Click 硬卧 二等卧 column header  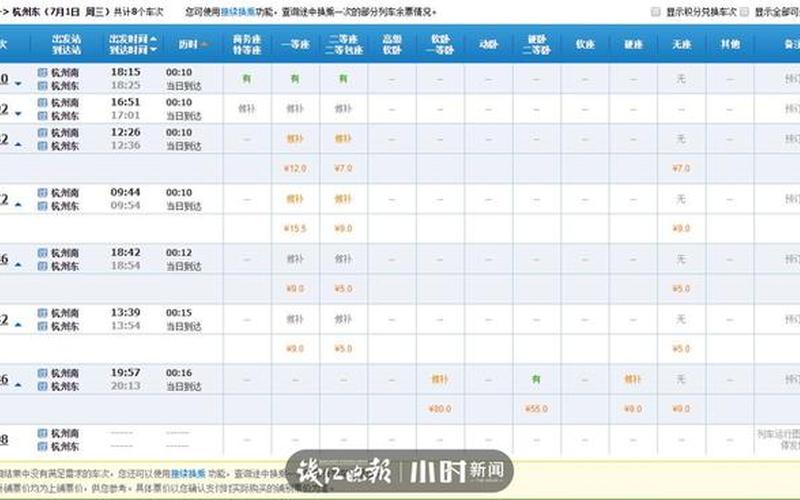coord(536,44)
